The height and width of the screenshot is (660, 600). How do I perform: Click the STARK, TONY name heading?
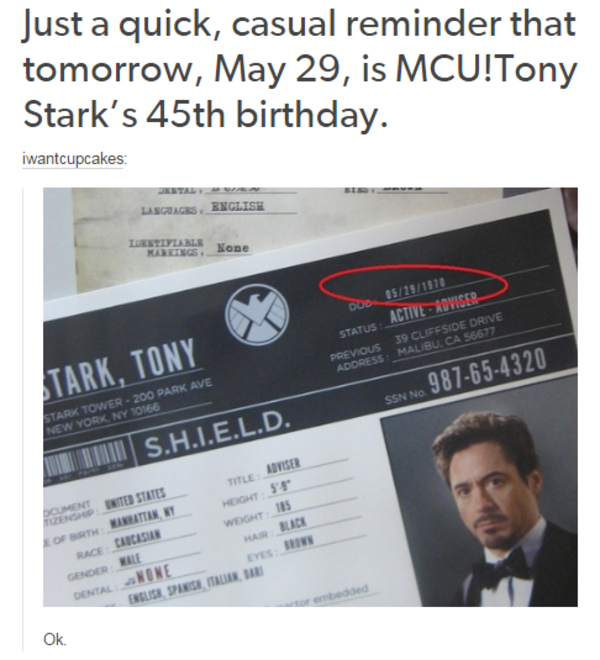coord(120,366)
